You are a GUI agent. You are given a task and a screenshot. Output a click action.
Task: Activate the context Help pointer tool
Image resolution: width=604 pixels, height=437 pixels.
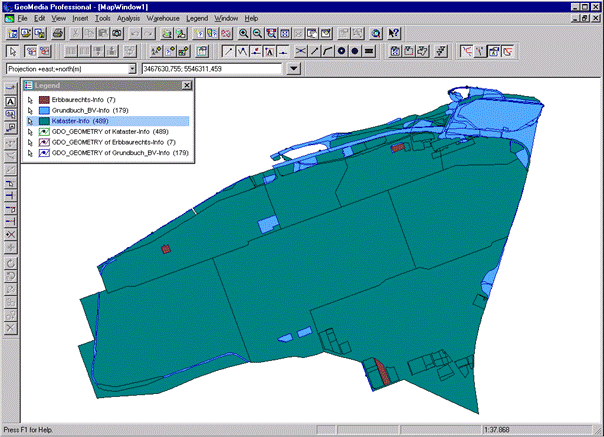pos(394,33)
